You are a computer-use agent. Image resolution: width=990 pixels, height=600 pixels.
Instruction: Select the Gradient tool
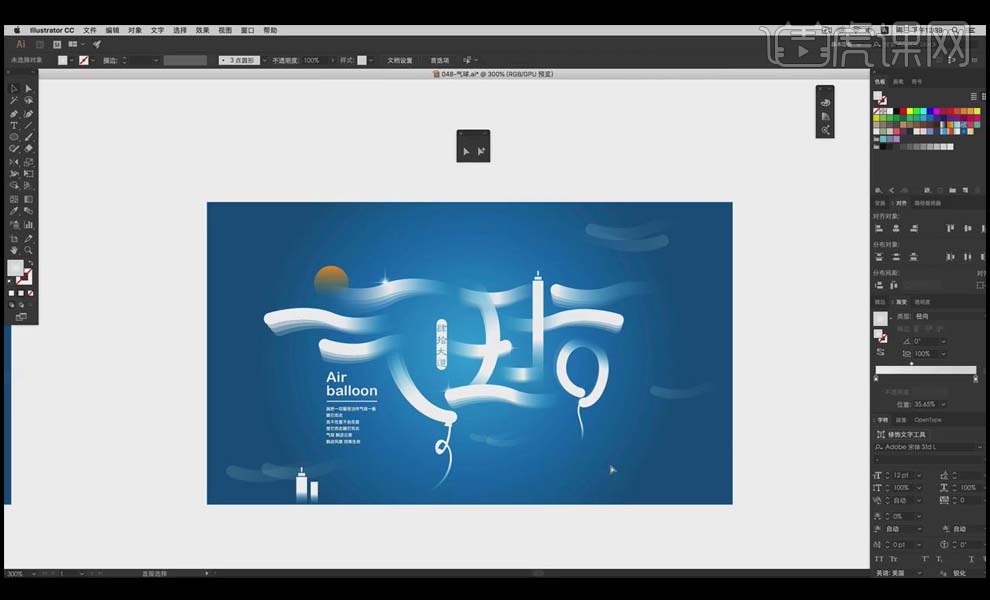[28, 199]
